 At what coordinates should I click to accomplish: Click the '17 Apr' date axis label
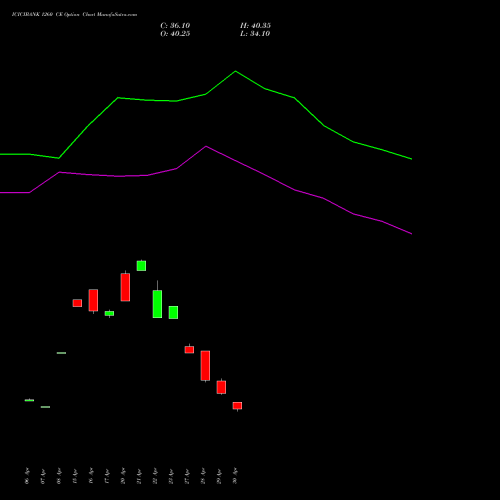(x=107, y=476)
